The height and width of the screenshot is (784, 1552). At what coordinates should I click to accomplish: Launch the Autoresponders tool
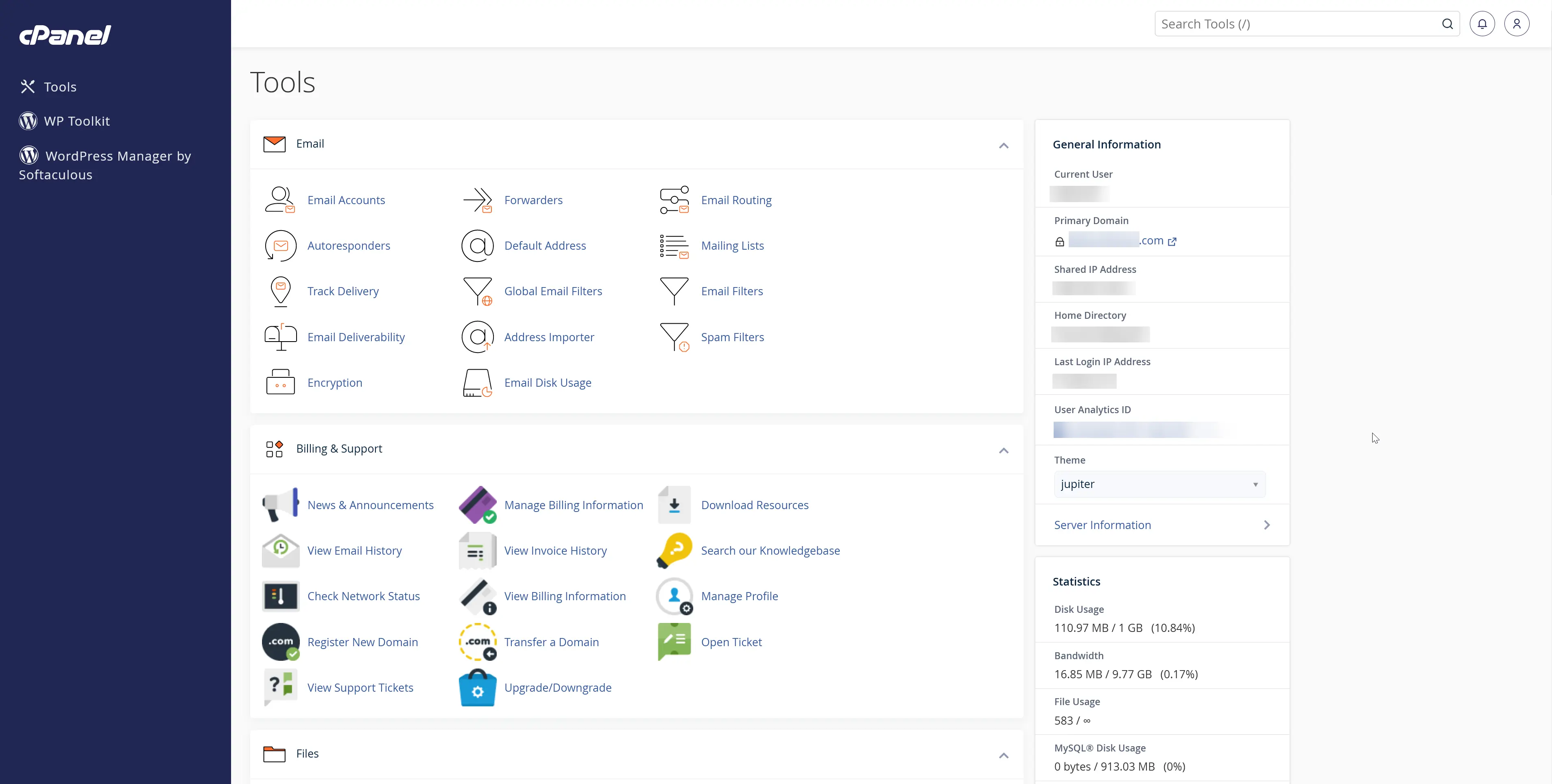point(349,245)
